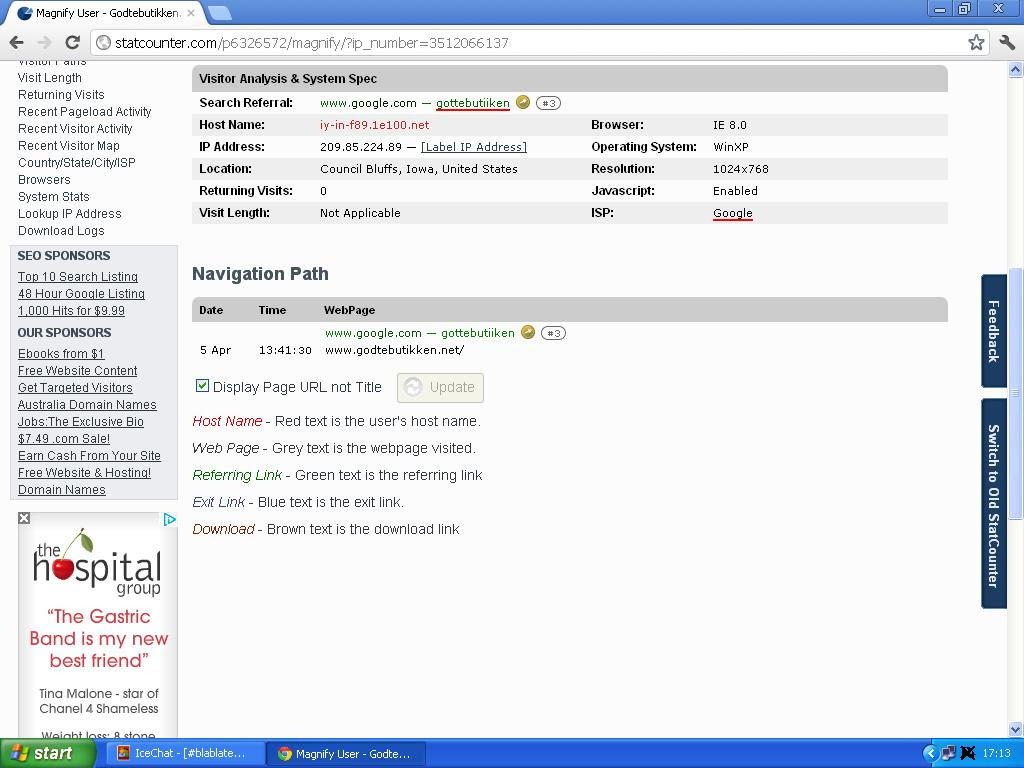The image size is (1024, 768).
Task: Open System Stats in sidebar
Action: [54, 197]
